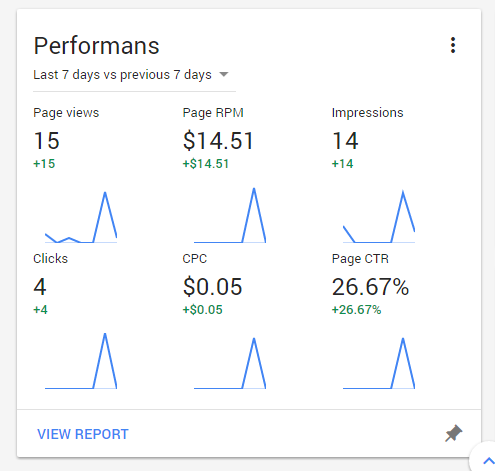
Task: Click the Page RPM sparkline chart
Action: [230, 215]
